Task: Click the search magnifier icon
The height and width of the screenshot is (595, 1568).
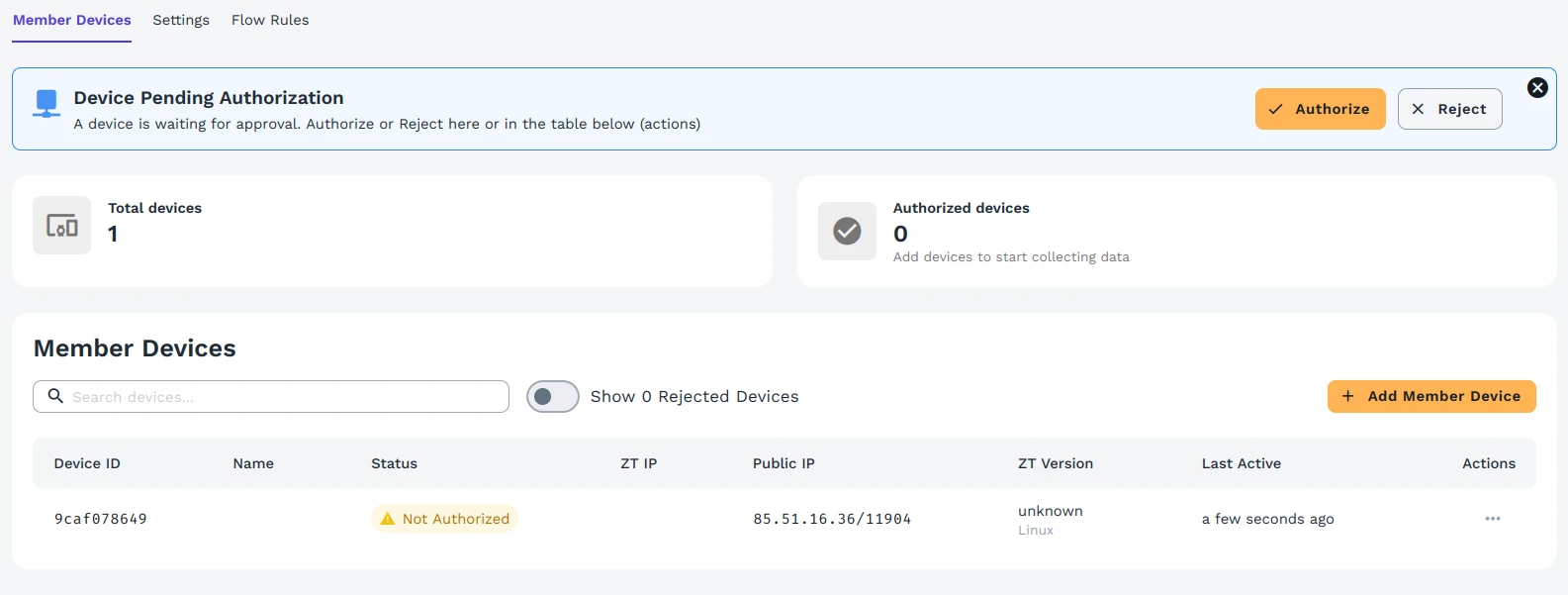Action: click(x=55, y=396)
